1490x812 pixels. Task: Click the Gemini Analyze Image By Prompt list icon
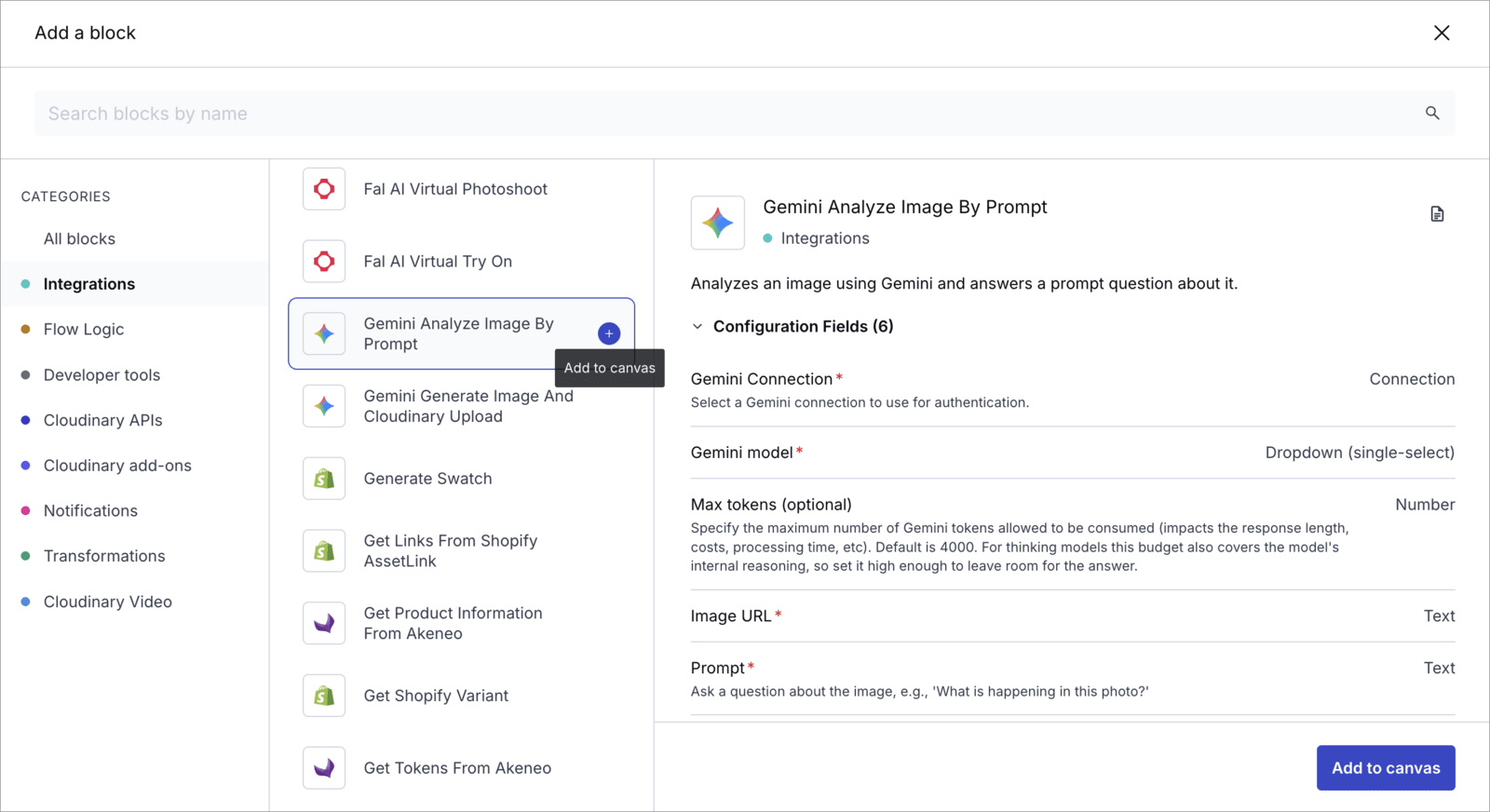coord(324,333)
